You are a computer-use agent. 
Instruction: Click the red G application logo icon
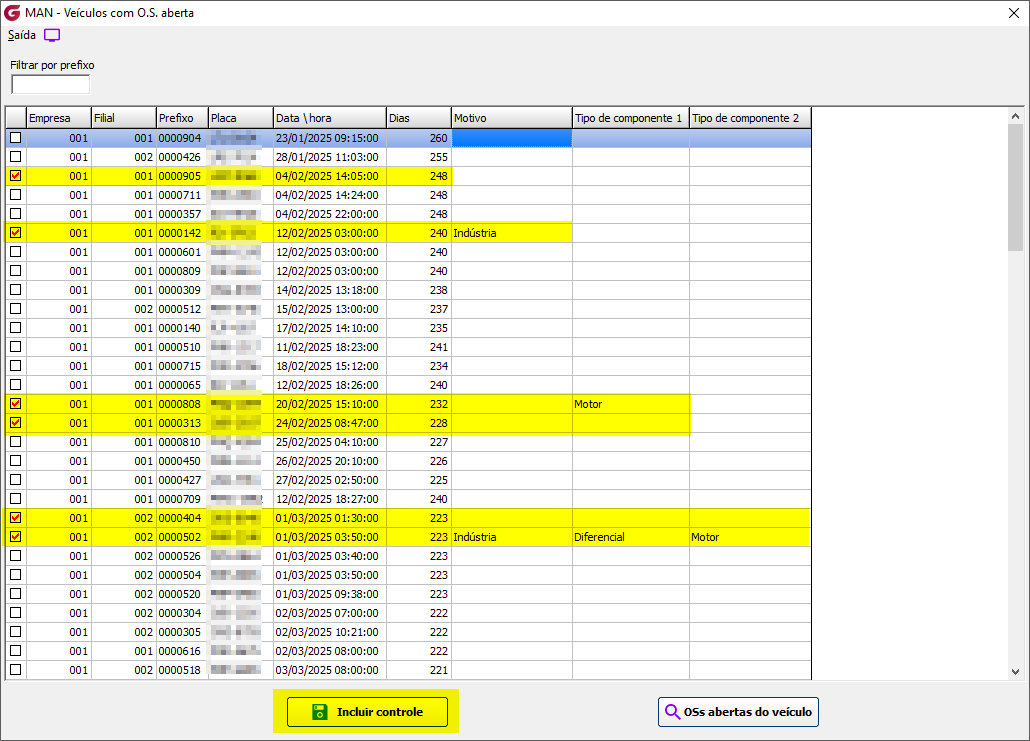click(x=12, y=12)
